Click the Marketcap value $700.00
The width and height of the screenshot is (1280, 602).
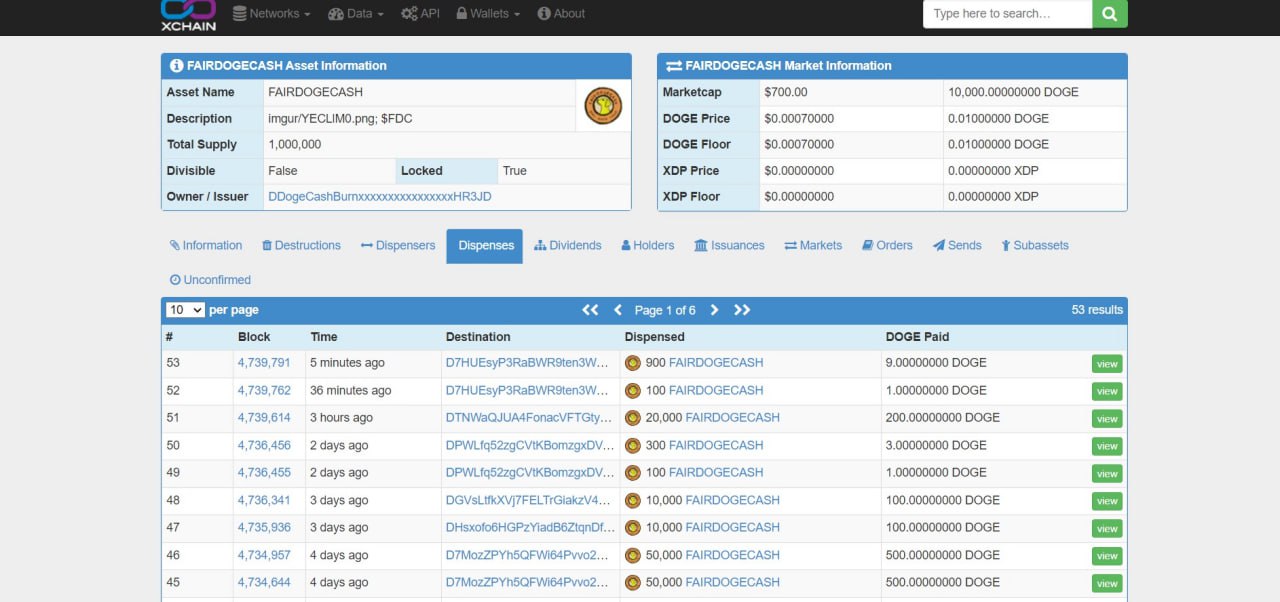(786, 92)
